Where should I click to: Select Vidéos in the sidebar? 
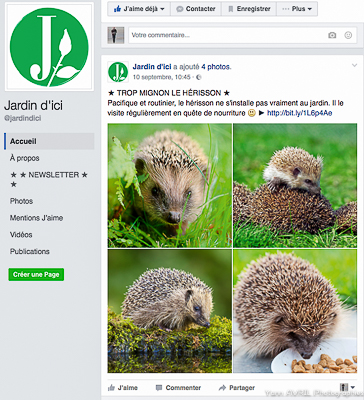pyautogui.click(x=21, y=235)
